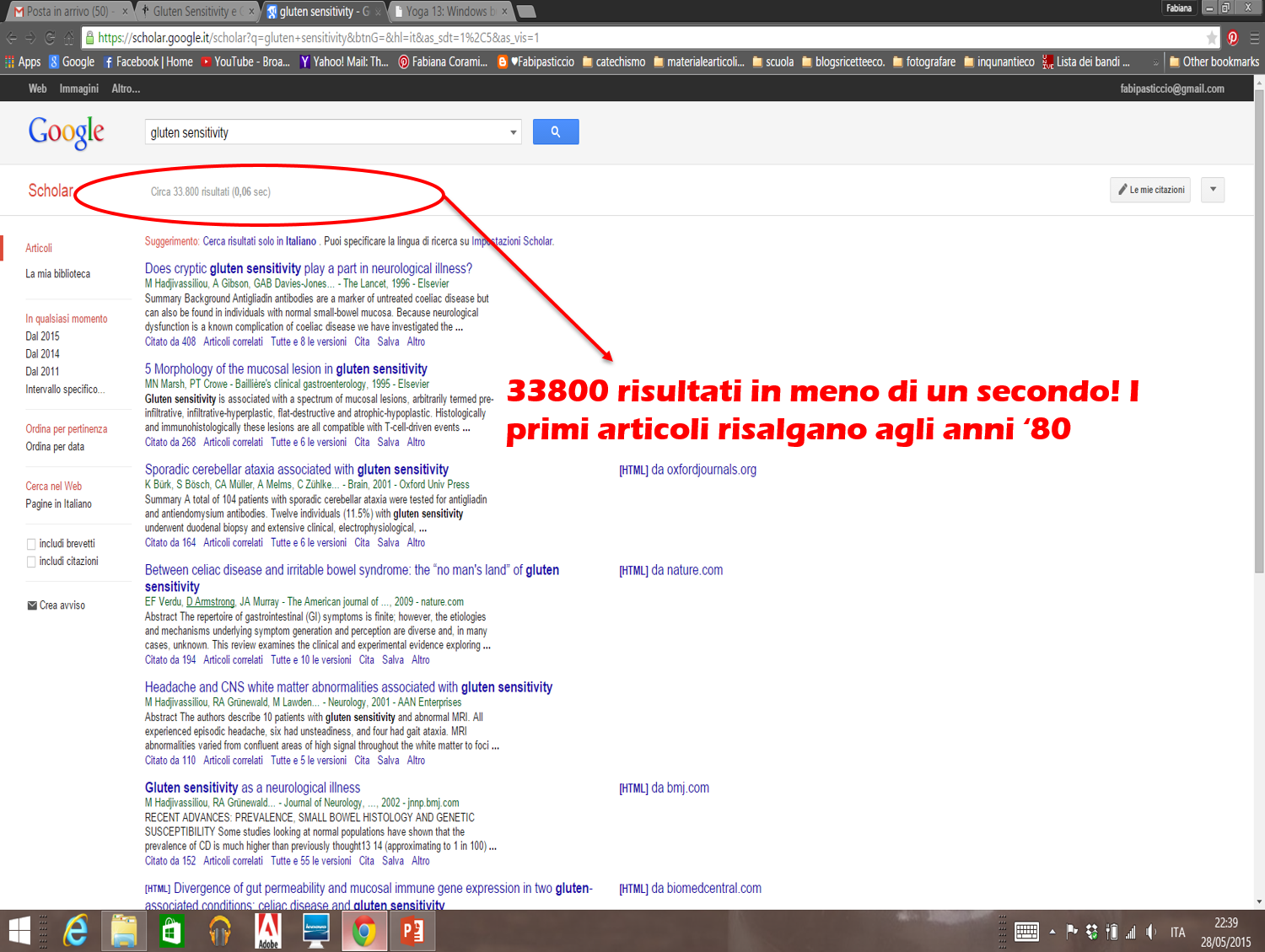
Task: Open the Adobe app on the taskbar
Action: 268,931
